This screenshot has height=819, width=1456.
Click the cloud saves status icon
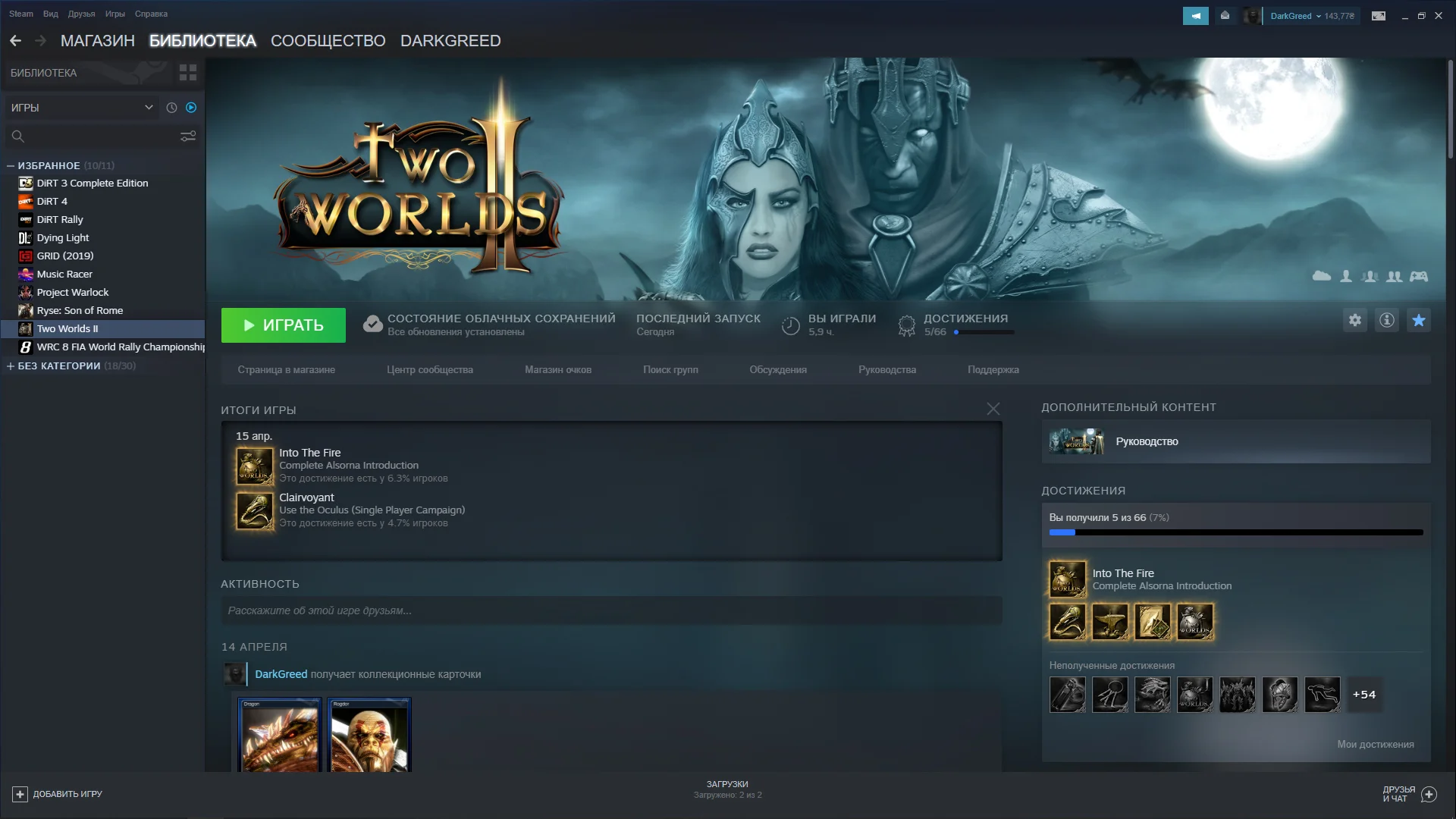[372, 325]
